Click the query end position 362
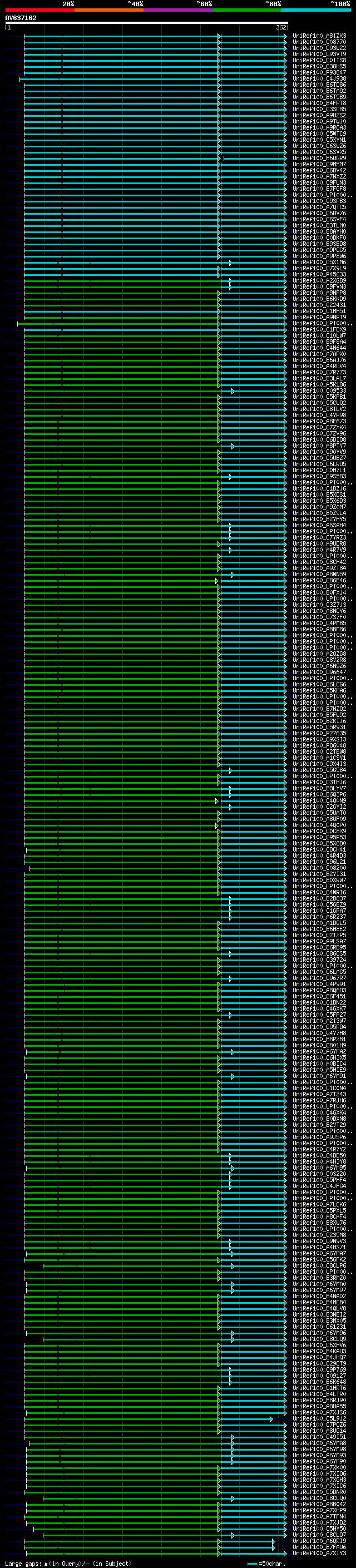356x1568 pixels. tap(281, 27)
